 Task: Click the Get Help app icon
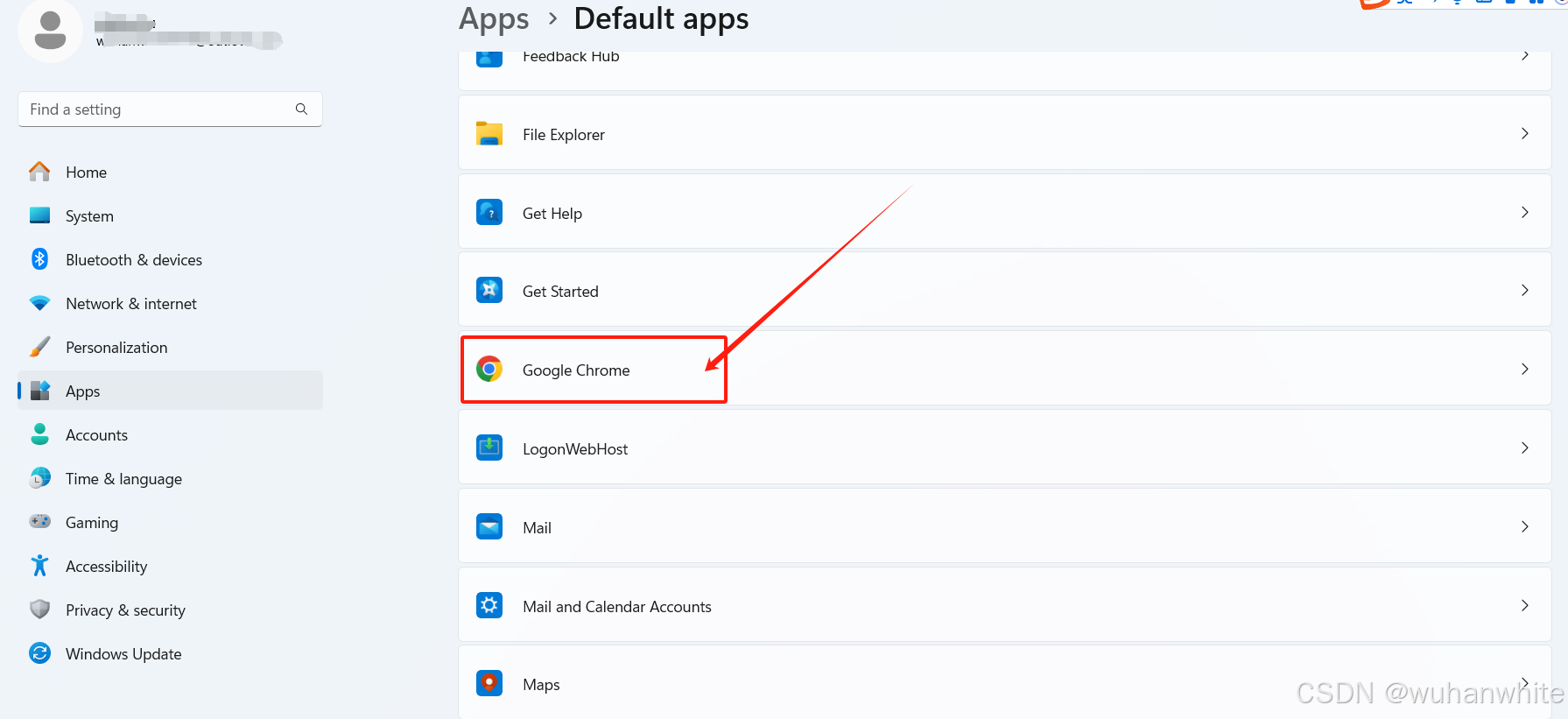pos(489,212)
